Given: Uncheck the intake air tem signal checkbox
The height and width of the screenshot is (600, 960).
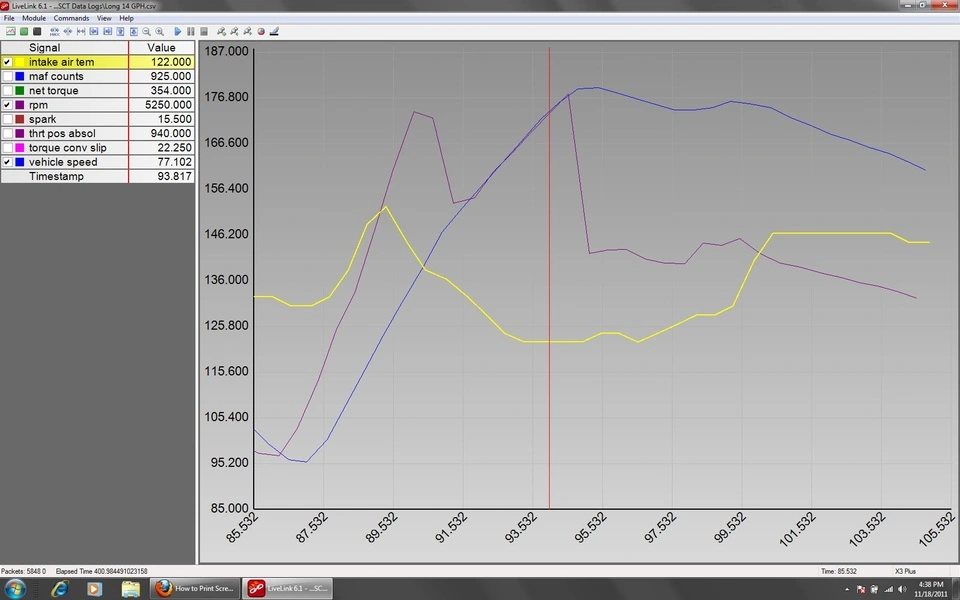Looking at the screenshot, I should pos(7,62).
